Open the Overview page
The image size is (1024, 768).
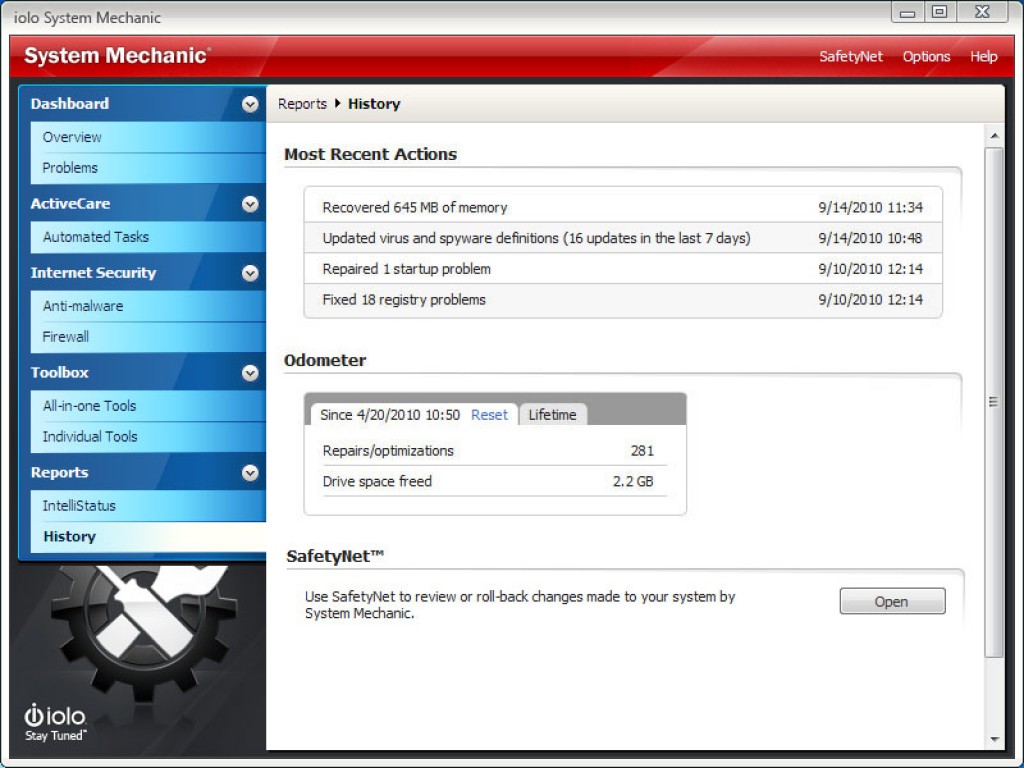[x=72, y=137]
